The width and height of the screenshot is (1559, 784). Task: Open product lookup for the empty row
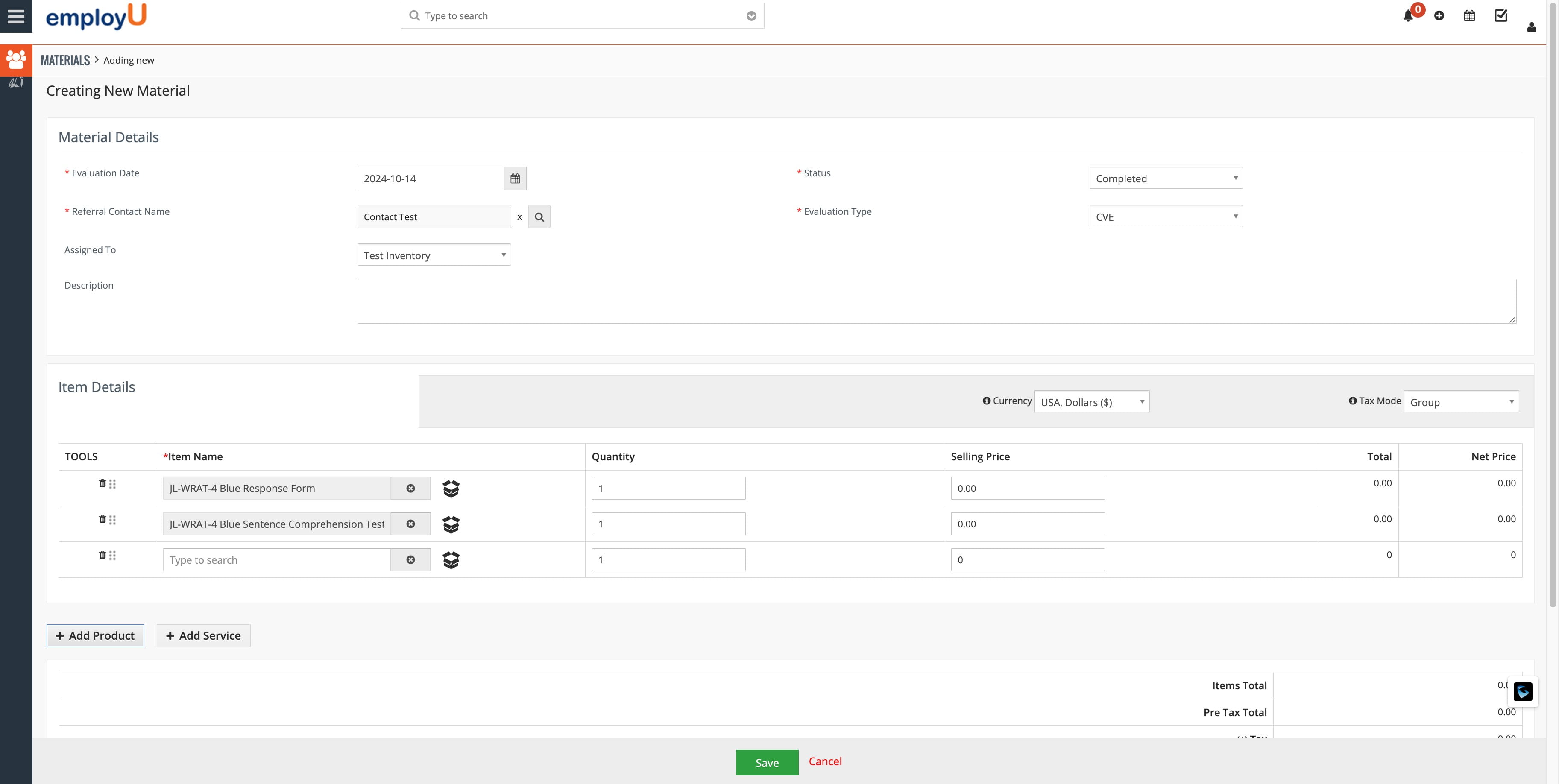451,560
